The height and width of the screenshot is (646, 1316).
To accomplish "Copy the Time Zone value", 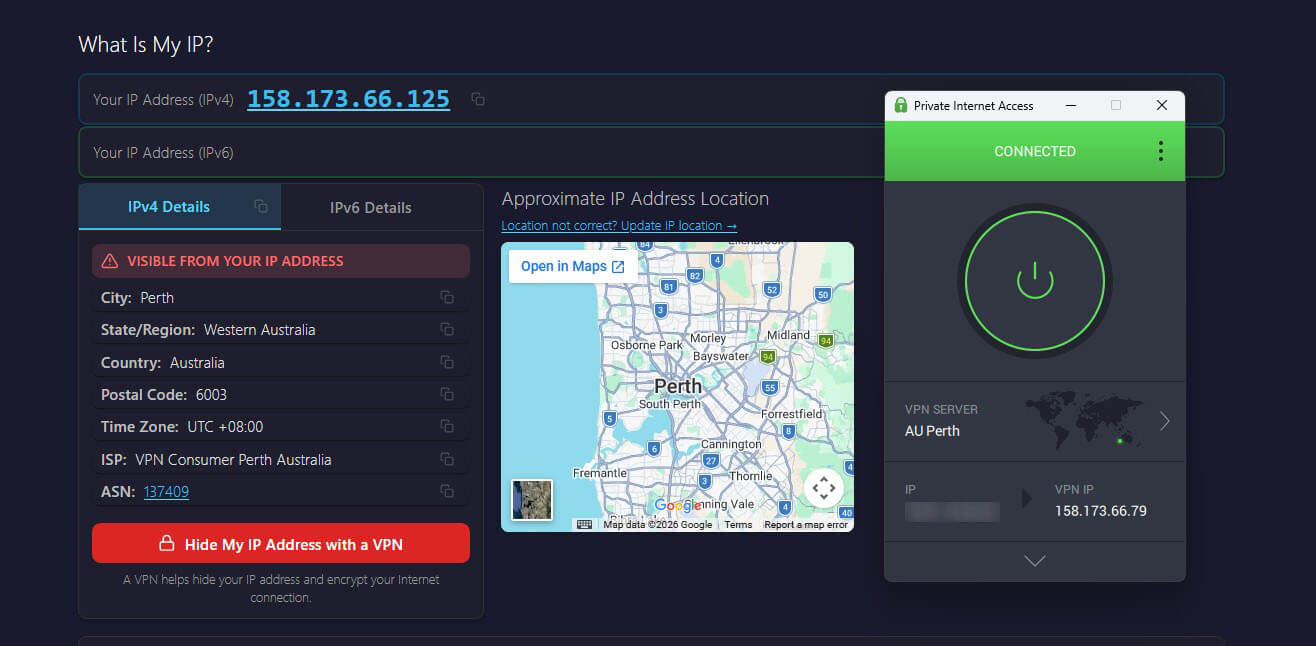I will [447, 427].
